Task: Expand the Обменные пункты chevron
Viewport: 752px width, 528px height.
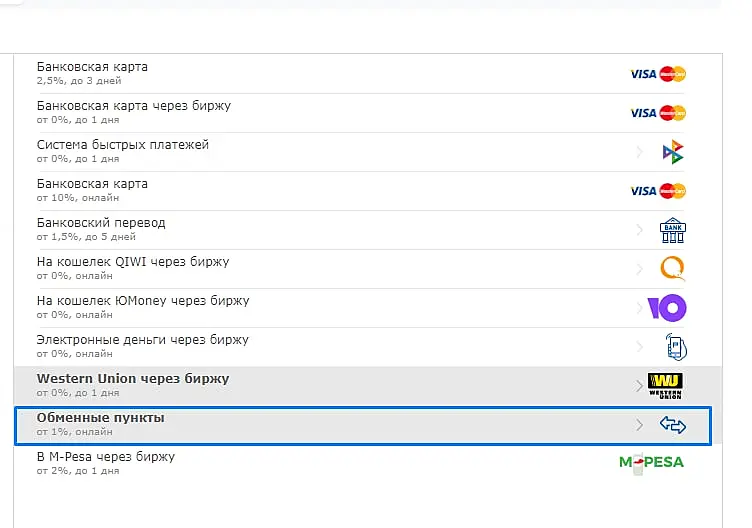Action: tap(639, 425)
